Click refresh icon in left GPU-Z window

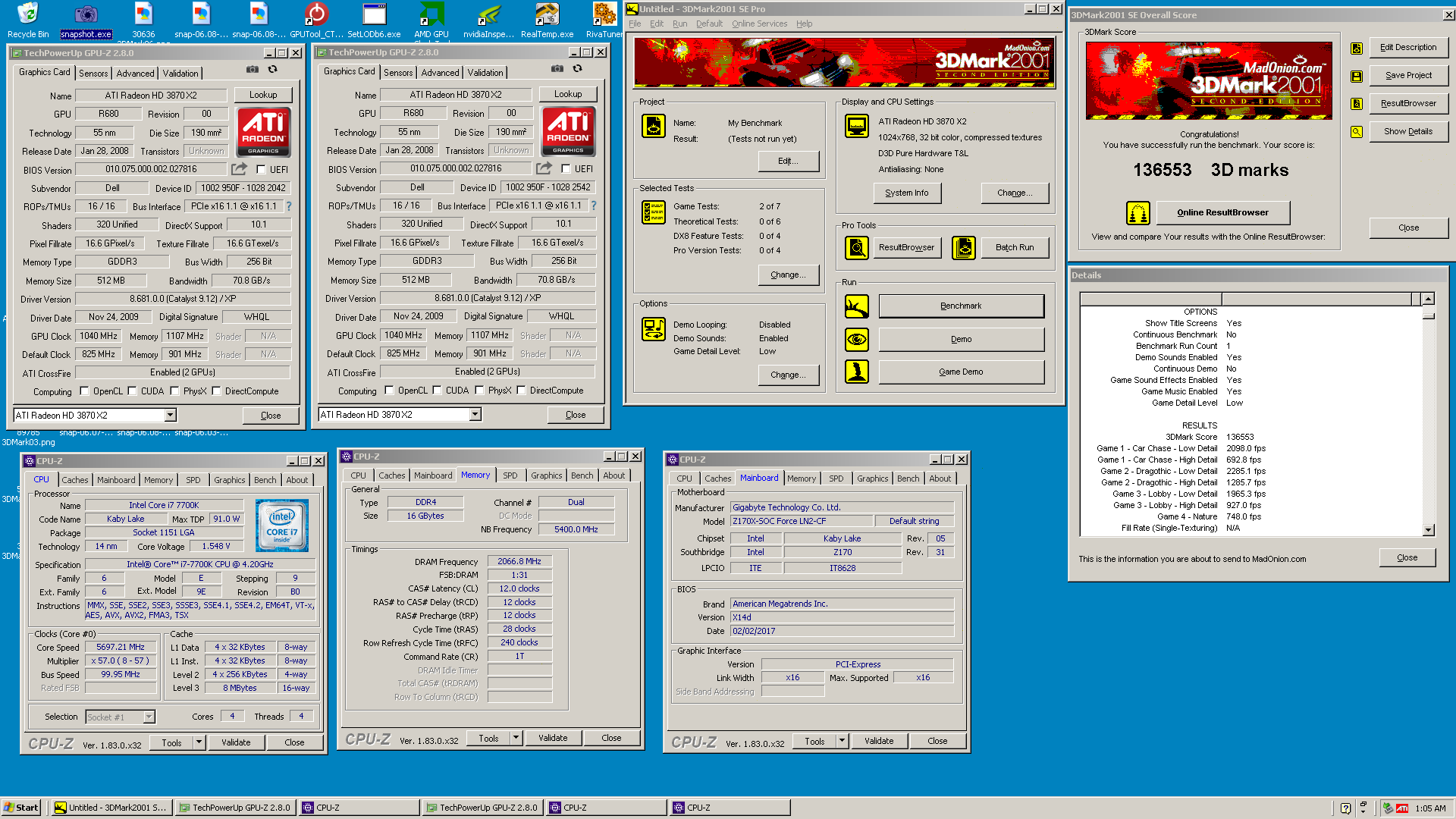coord(272,70)
